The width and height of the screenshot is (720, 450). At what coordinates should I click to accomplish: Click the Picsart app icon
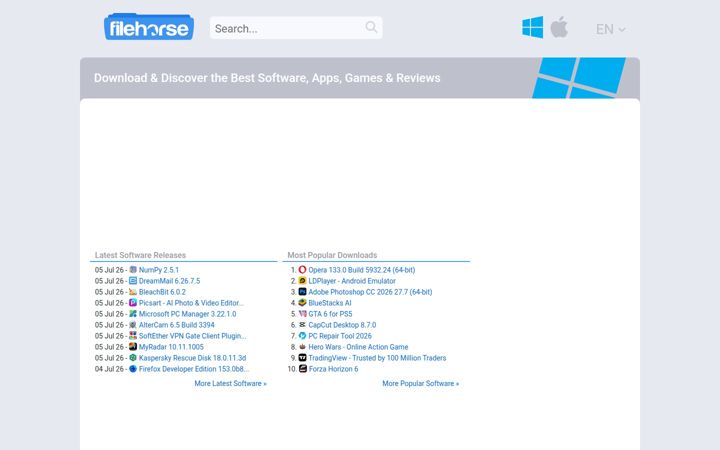(133, 303)
